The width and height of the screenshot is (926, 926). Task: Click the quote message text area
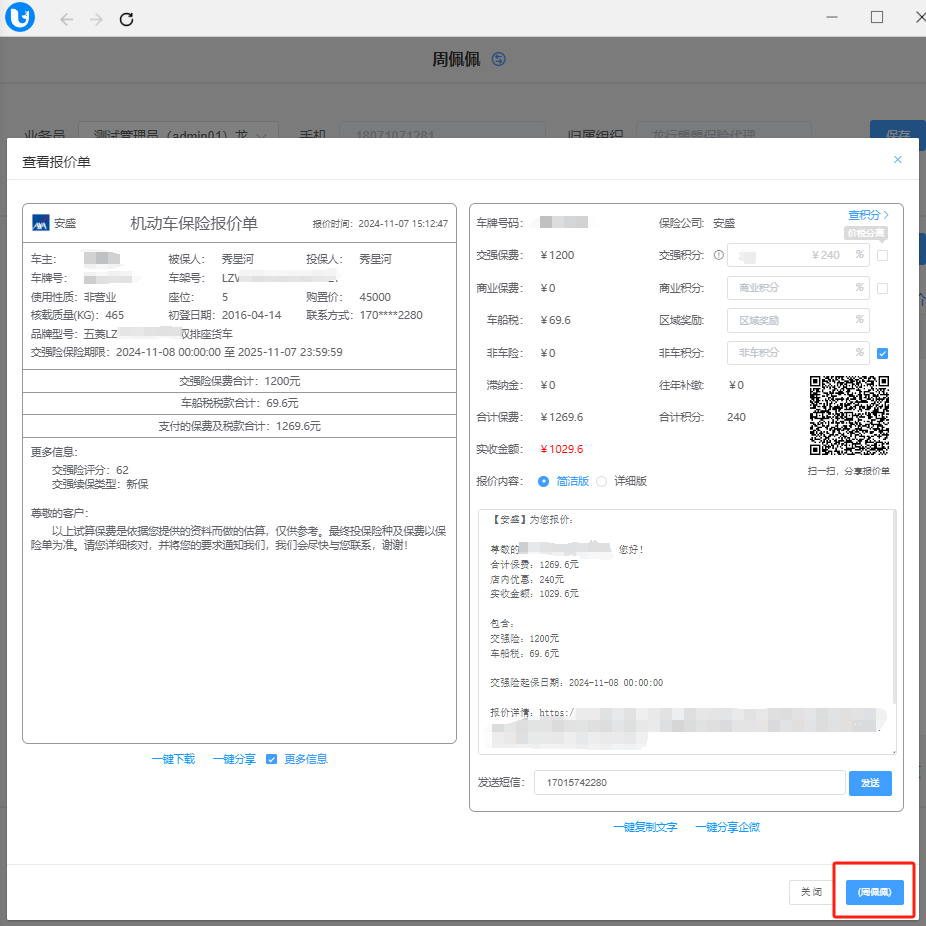tap(687, 631)
